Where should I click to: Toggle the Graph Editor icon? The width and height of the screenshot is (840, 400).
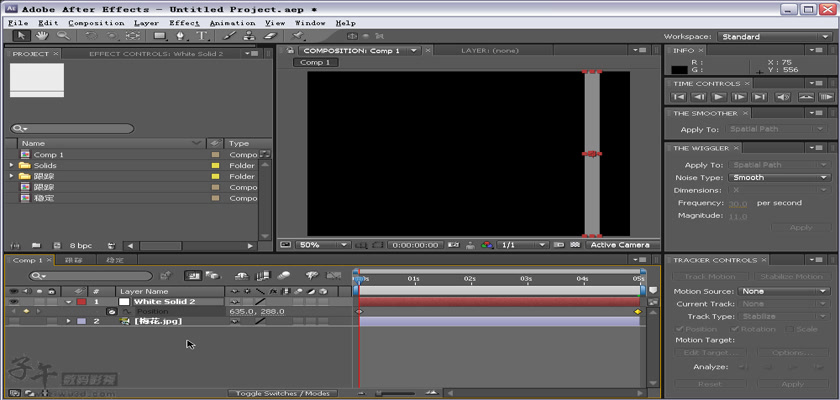(333, 276)
